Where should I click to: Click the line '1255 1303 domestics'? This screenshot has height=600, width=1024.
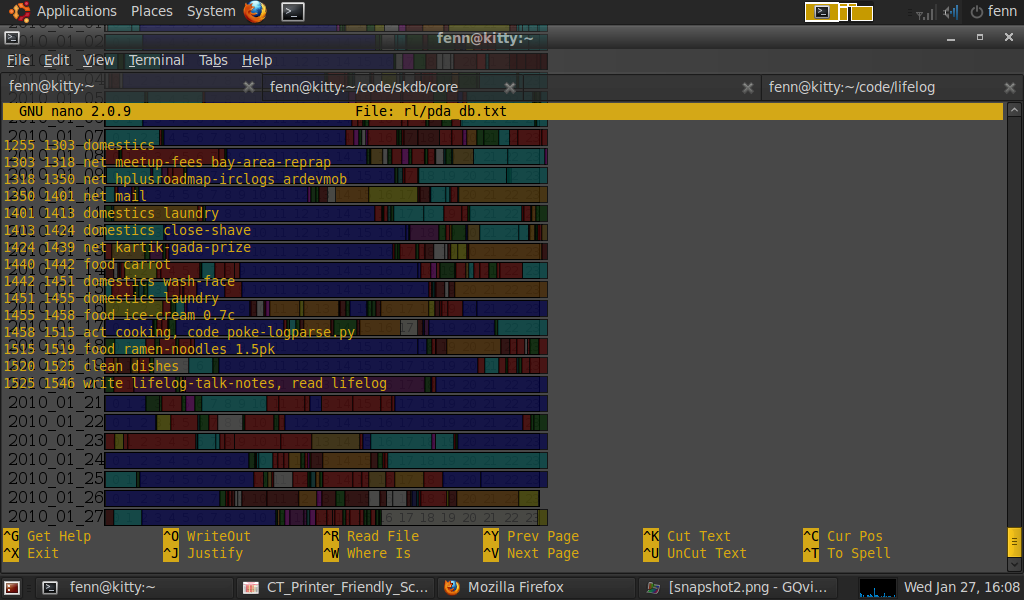click(79, 145)
